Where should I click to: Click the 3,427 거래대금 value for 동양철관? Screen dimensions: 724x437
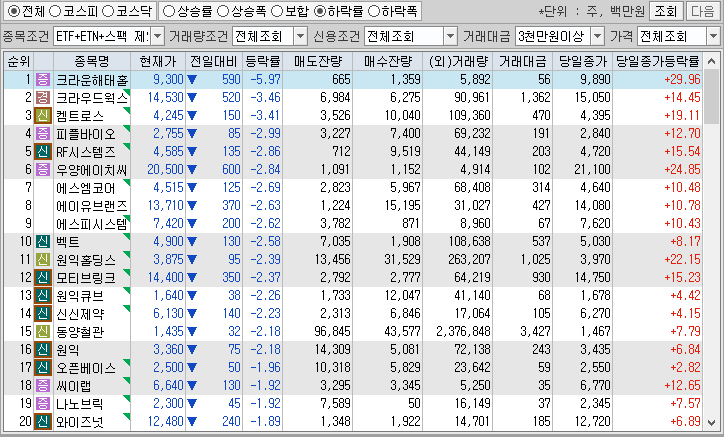point(536,332)
